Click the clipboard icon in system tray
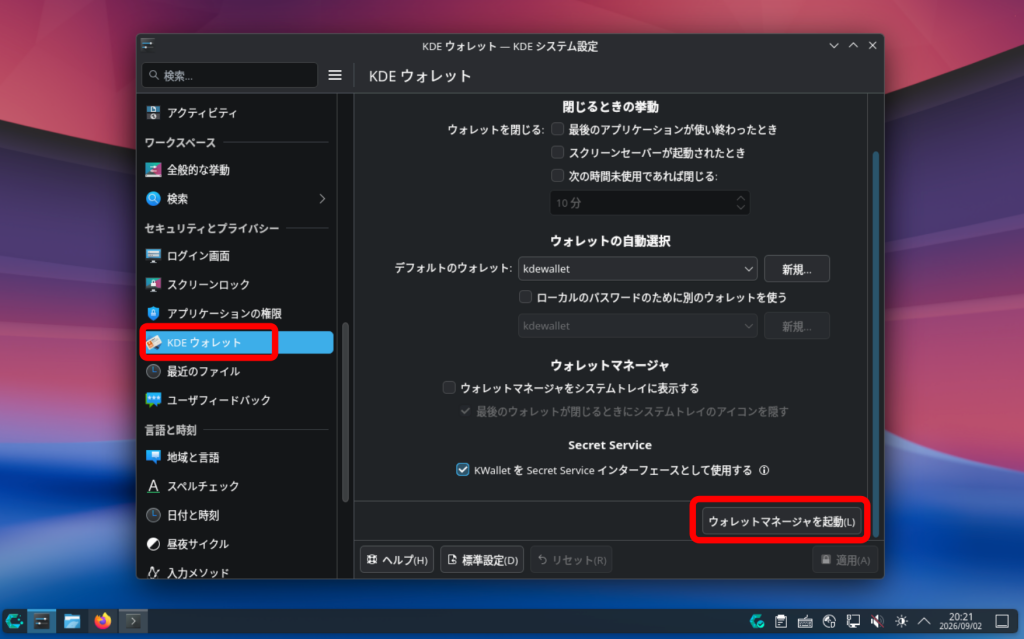The image size is (1024, 639). click(x=781, y=621)
